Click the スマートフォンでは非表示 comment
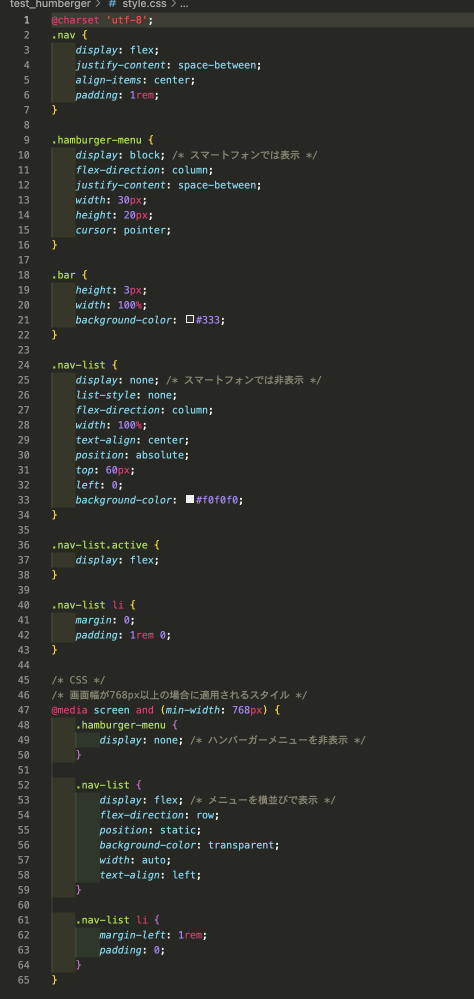 tap(243, 380)
